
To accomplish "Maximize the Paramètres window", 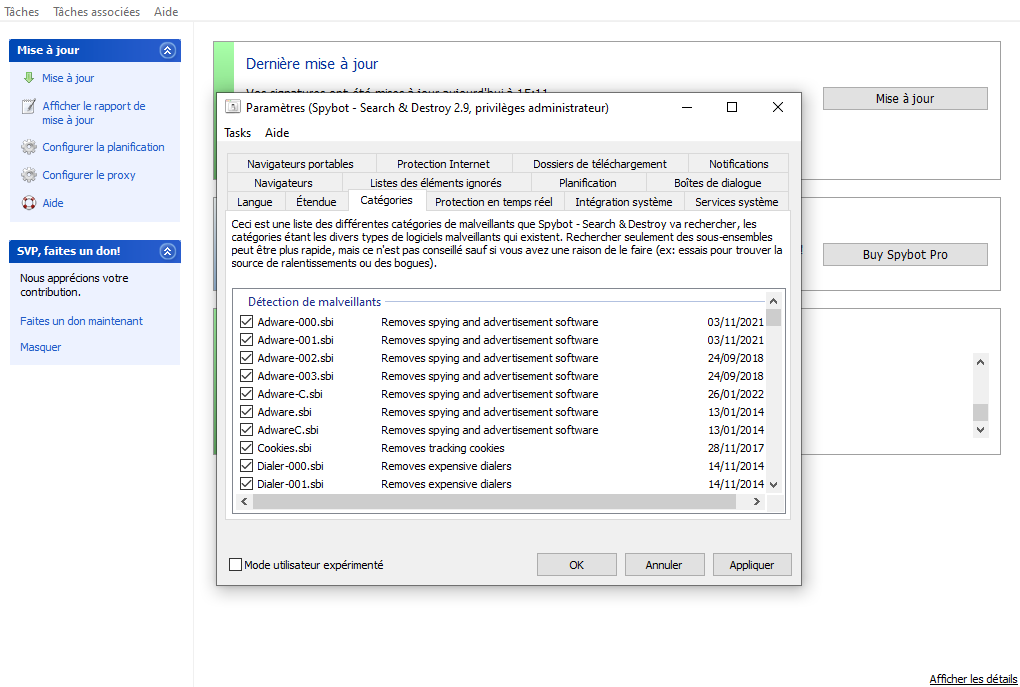I will [x=732, y=107].
